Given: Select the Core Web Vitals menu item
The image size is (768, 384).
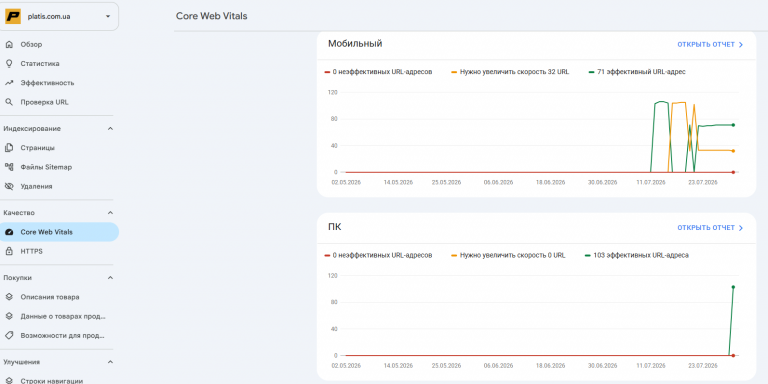Looking at the screenshot, I should tap(59, 232).
